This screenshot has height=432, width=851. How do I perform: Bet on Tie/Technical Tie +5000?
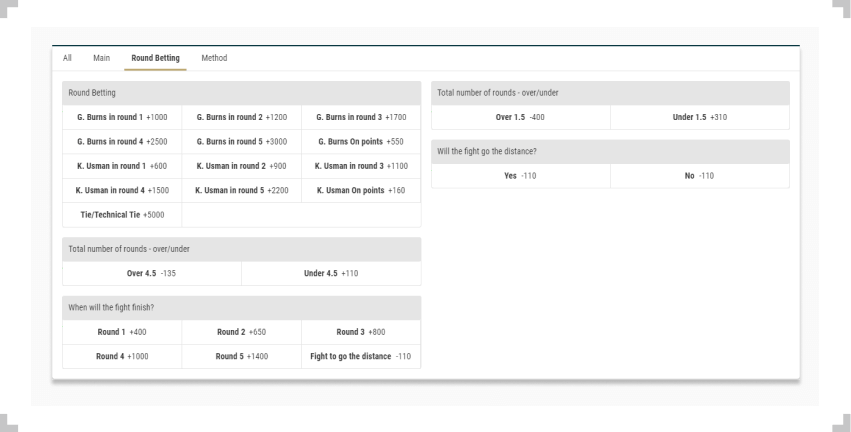[122, 215]
